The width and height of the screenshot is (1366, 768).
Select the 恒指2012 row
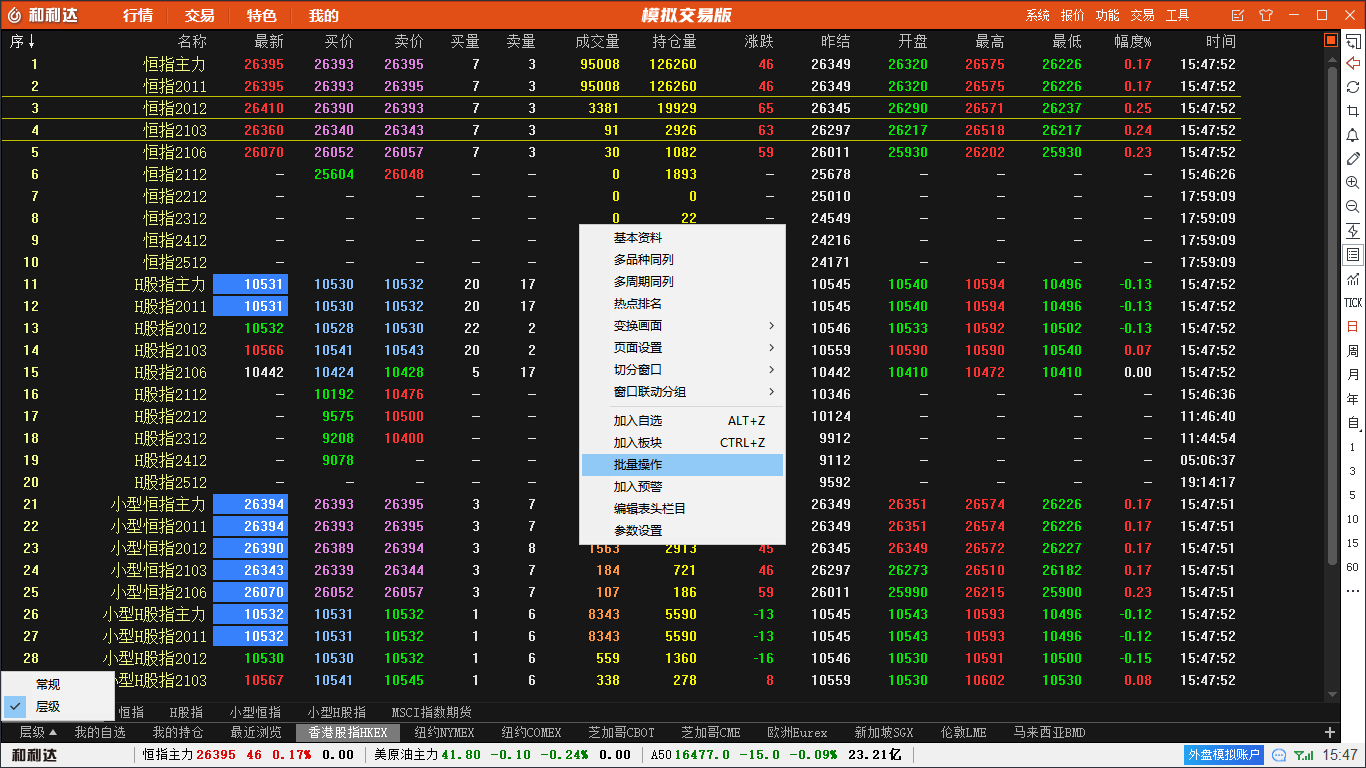click(620, 108)
